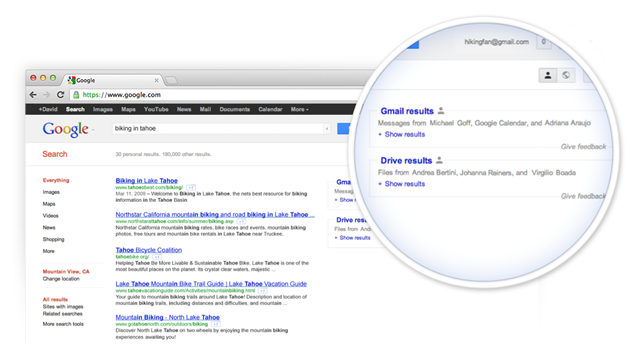Open Gmail results heading in magnified view
This screenshot has height=364, width=635.
click(407, 111)
